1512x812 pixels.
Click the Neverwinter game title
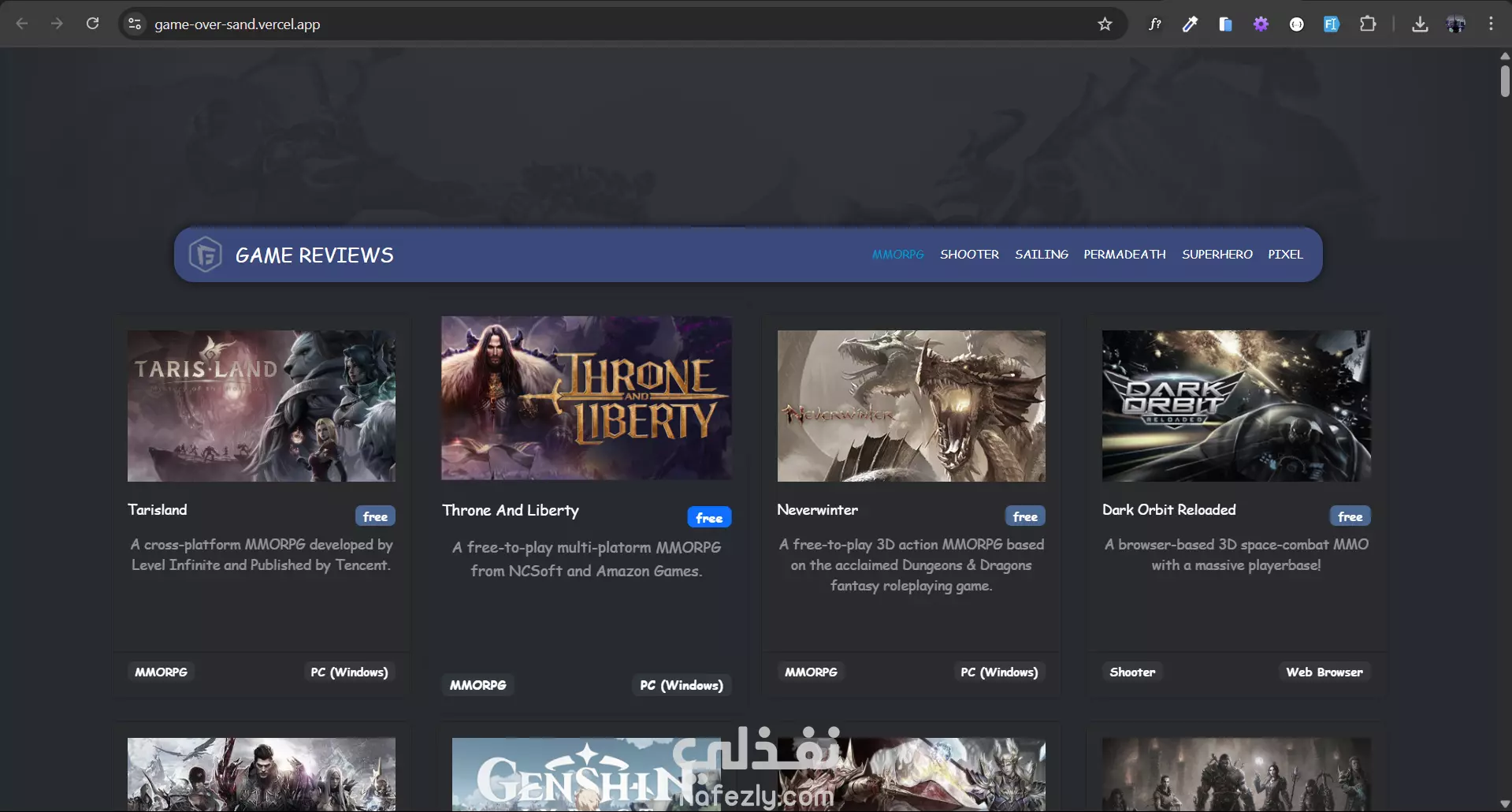[x=818, y=509]
